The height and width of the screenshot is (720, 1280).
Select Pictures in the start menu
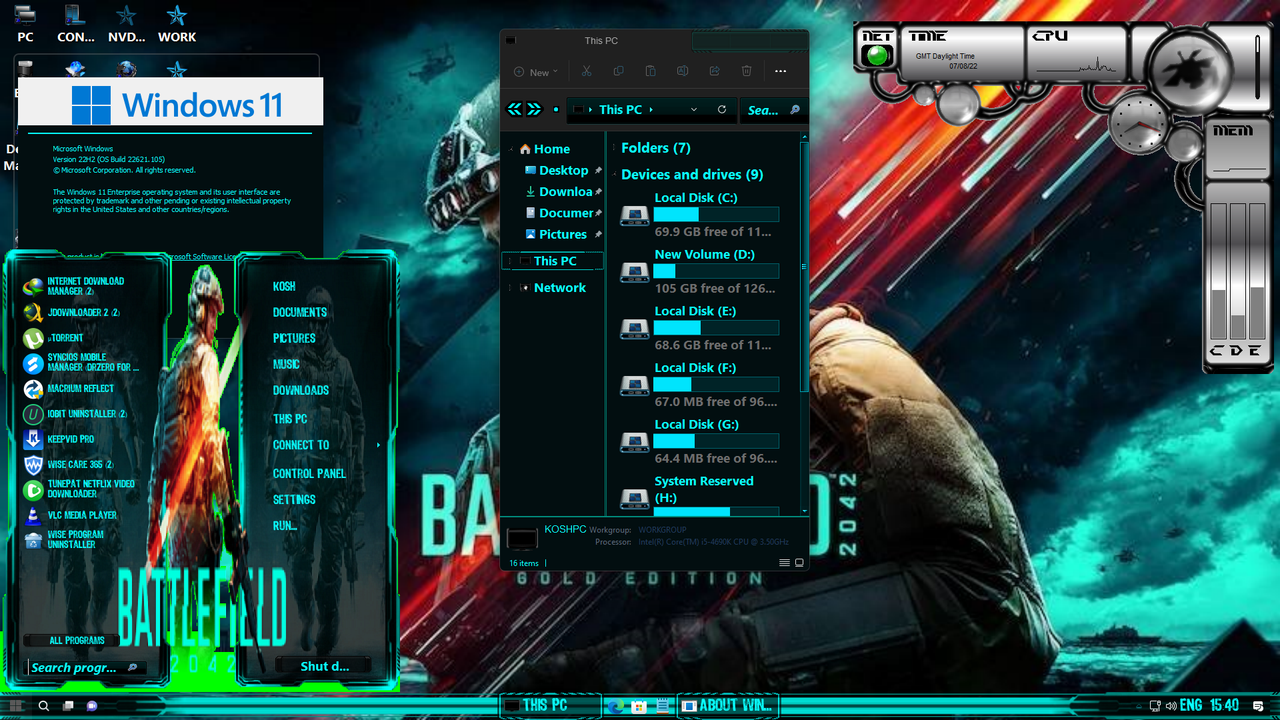pyautogui.click(x=294, y=338)
